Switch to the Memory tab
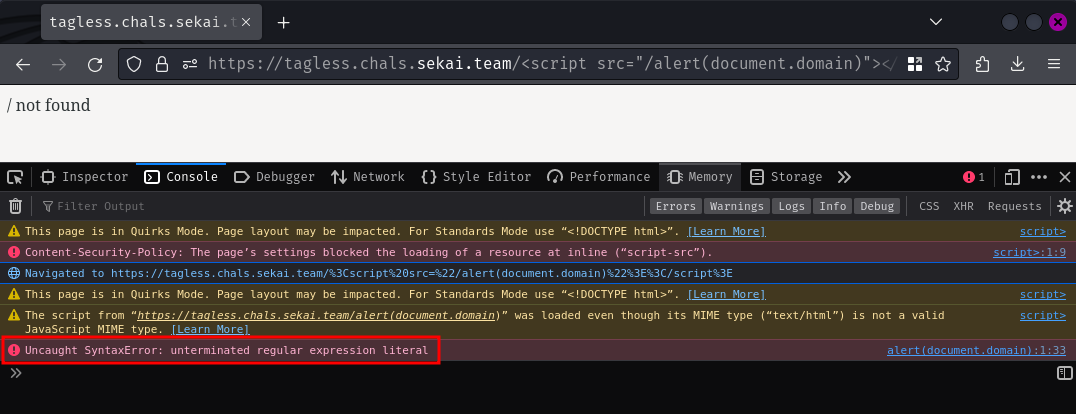 [x=700, y=177]
